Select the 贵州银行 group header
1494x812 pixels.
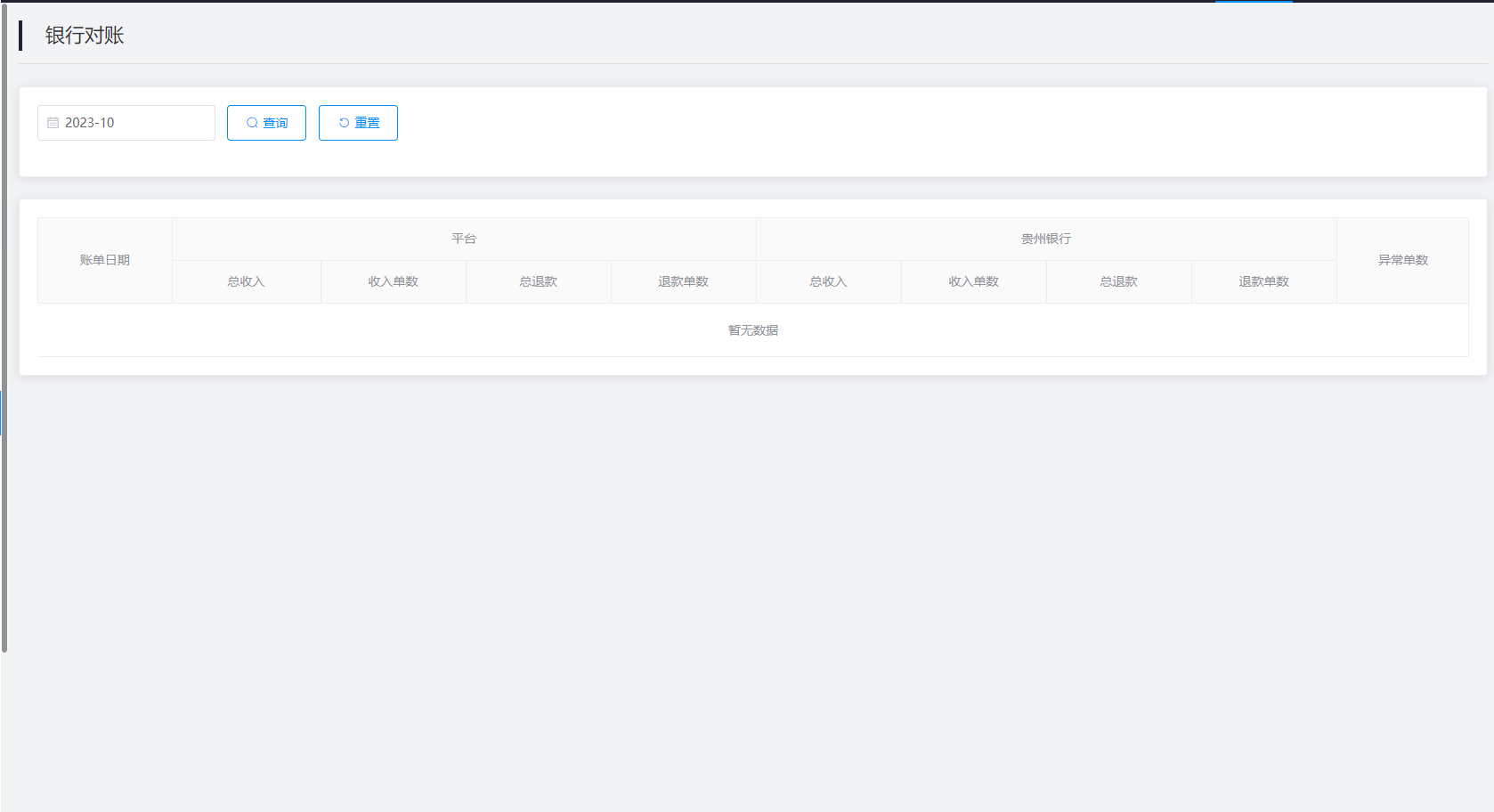click(1046, 239)
